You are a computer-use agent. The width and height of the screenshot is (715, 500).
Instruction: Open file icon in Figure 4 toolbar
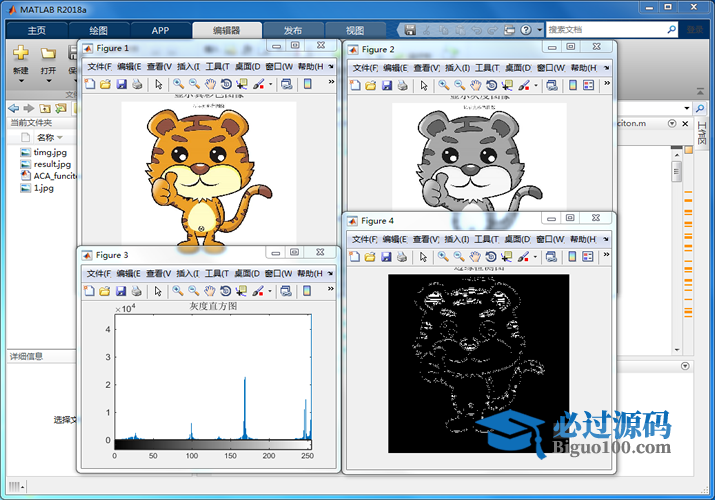[x=370, y=257]
